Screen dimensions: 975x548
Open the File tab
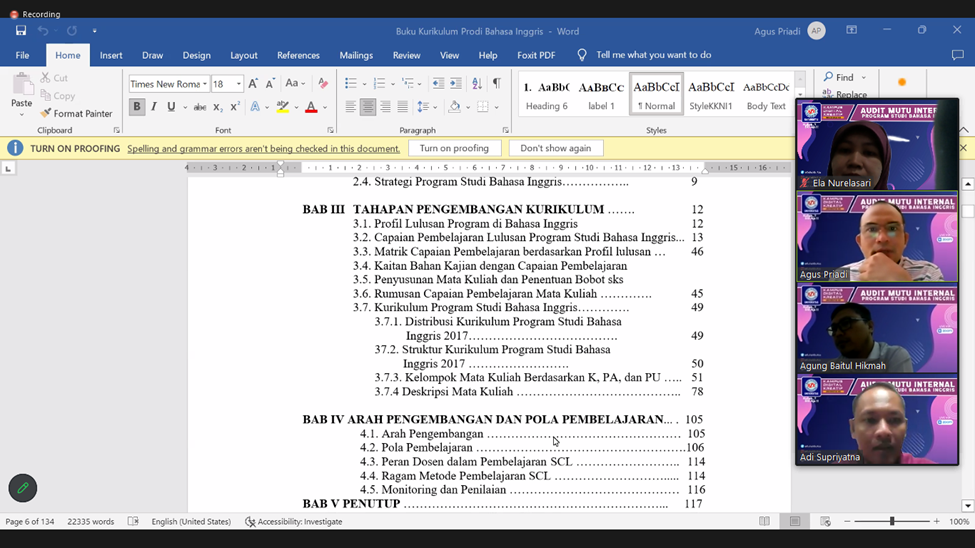22,55
